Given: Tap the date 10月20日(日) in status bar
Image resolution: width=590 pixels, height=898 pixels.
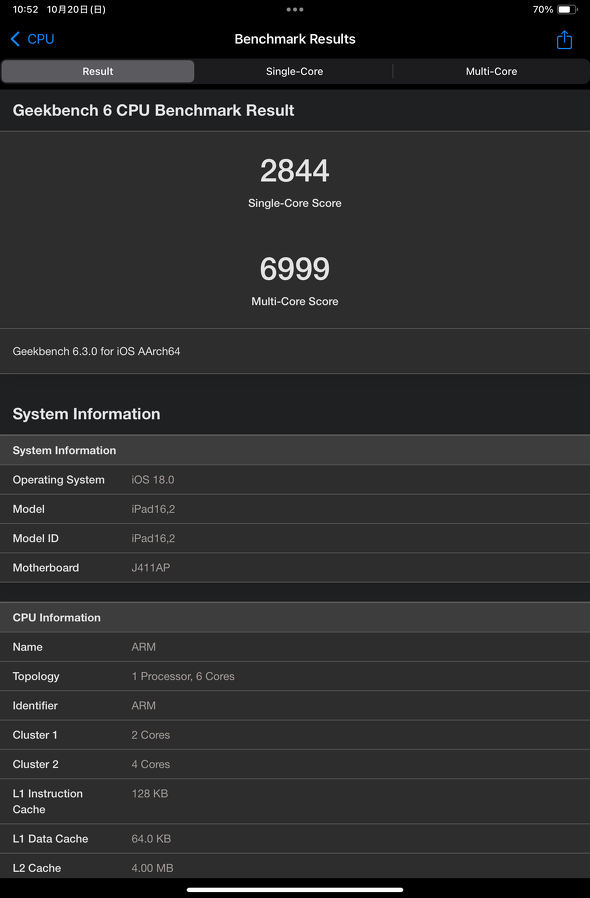Looking at the screenshot, I should [76, 10].
